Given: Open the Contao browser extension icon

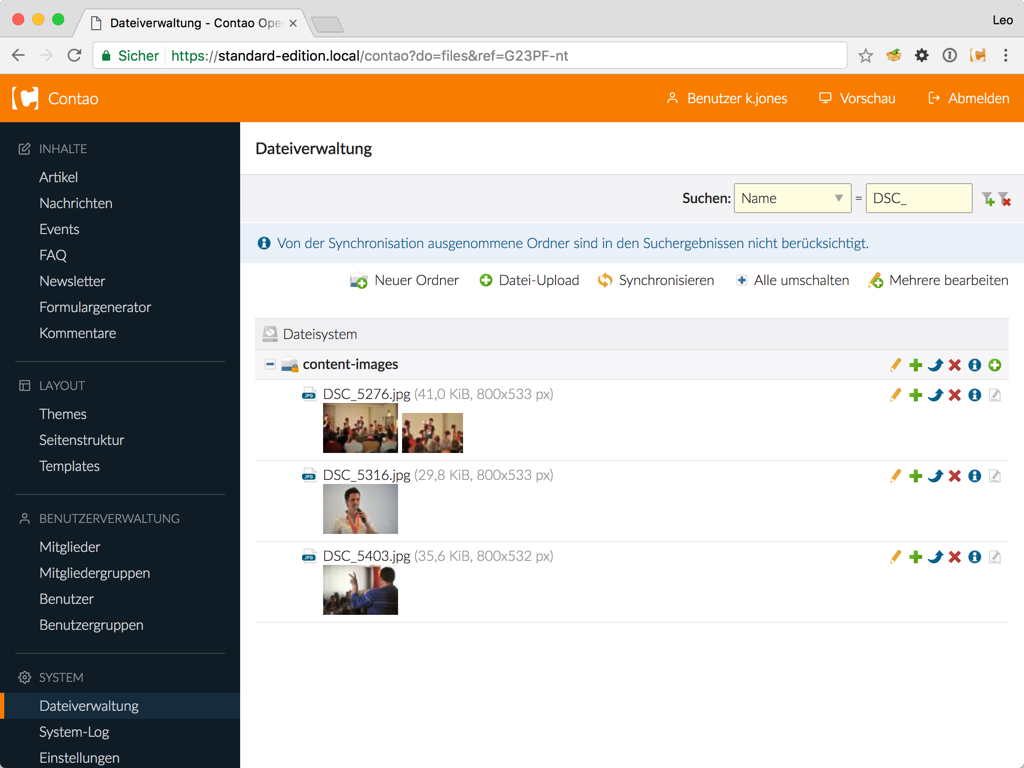Looking at the screenshot, I should (978, 56).
